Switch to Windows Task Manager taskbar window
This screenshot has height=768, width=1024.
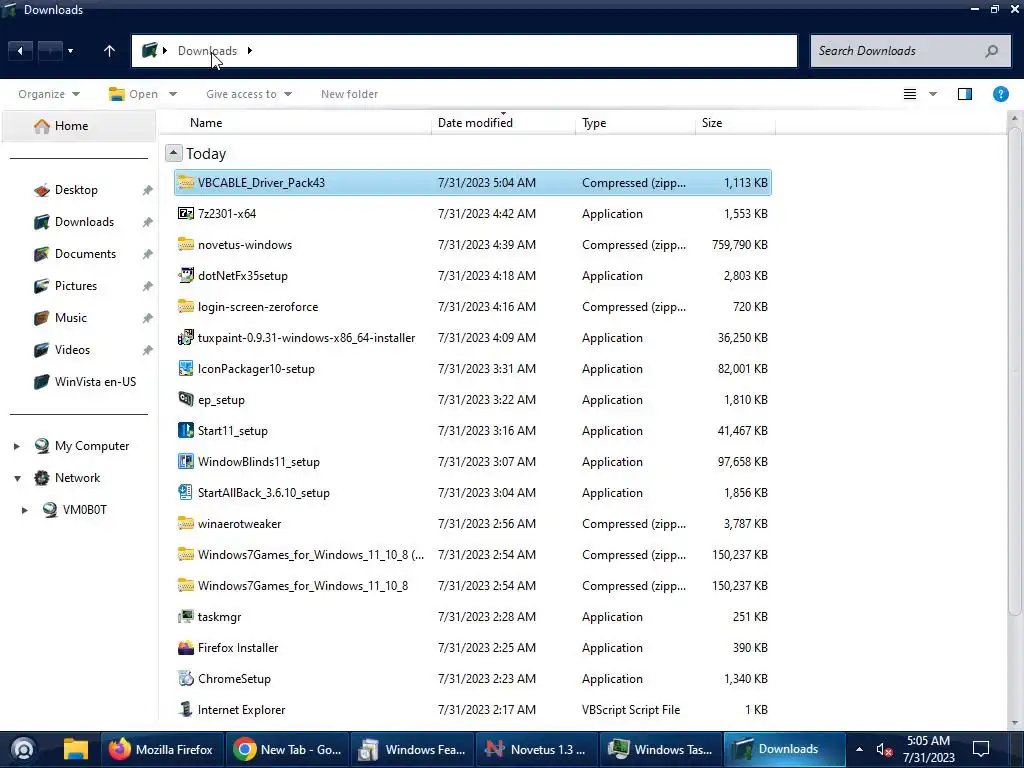click(x=661, y=749)
